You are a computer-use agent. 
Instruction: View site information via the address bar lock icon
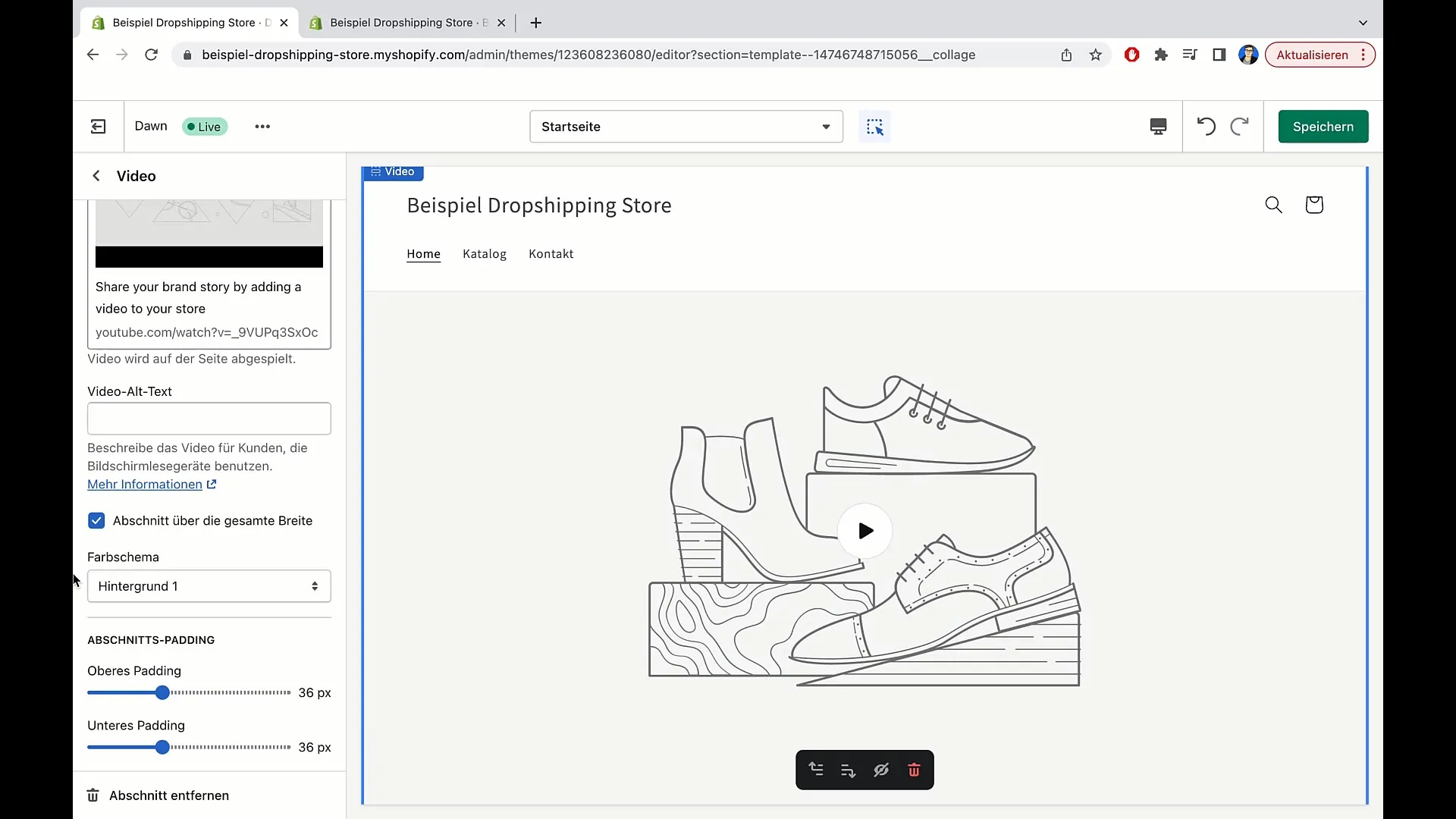187,55
